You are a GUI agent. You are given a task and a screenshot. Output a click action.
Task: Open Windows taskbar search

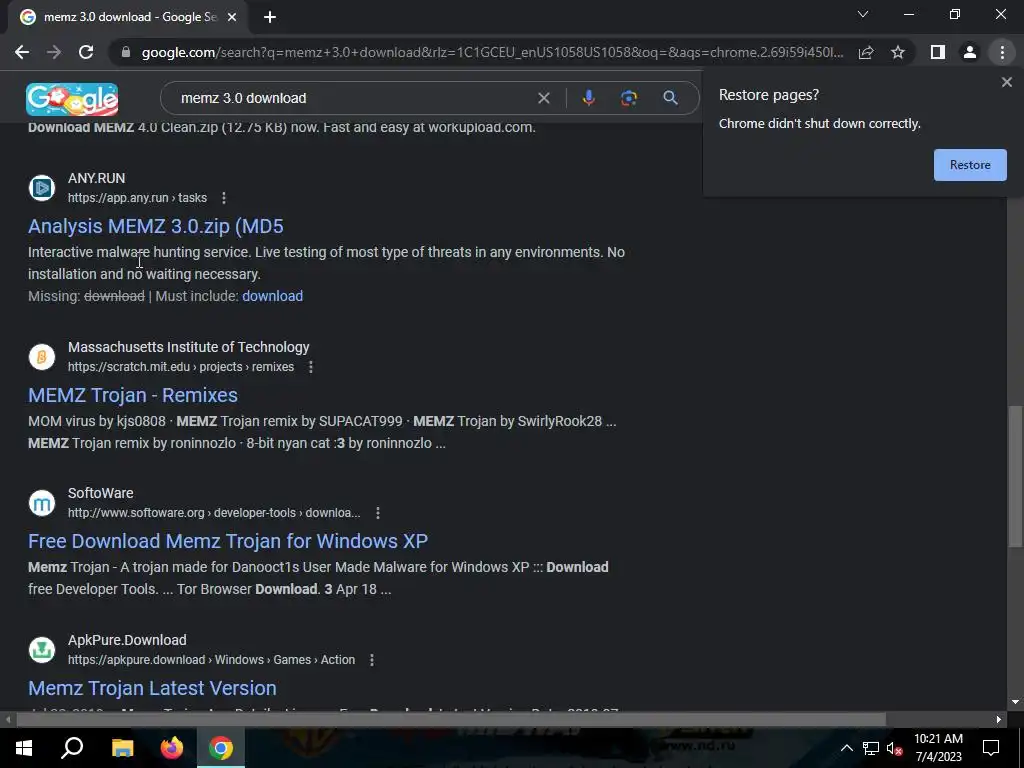pos(72,748)
